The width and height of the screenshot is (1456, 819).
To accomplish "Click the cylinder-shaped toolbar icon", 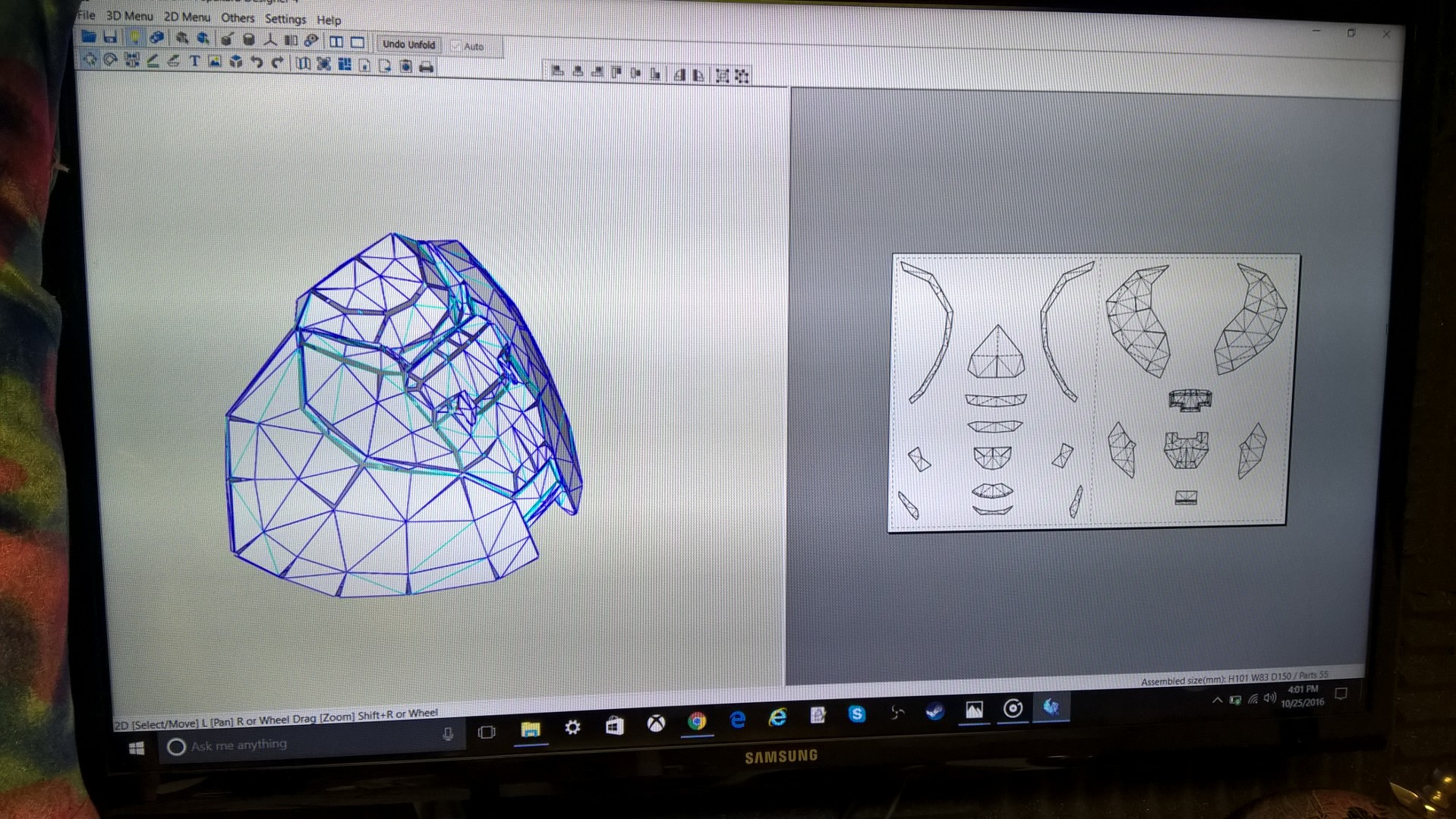I will coord(248,39).
